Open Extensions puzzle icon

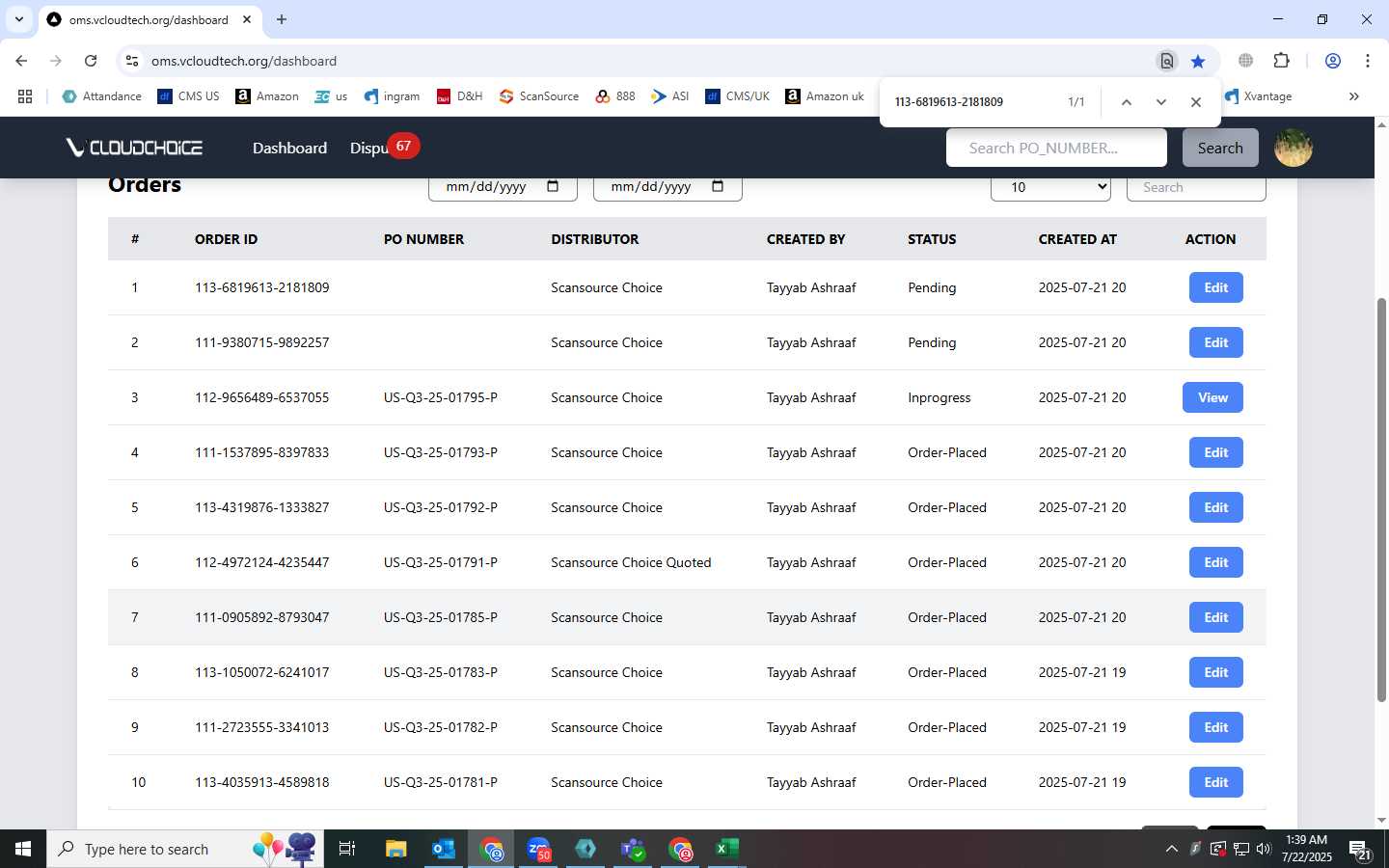1282,61
